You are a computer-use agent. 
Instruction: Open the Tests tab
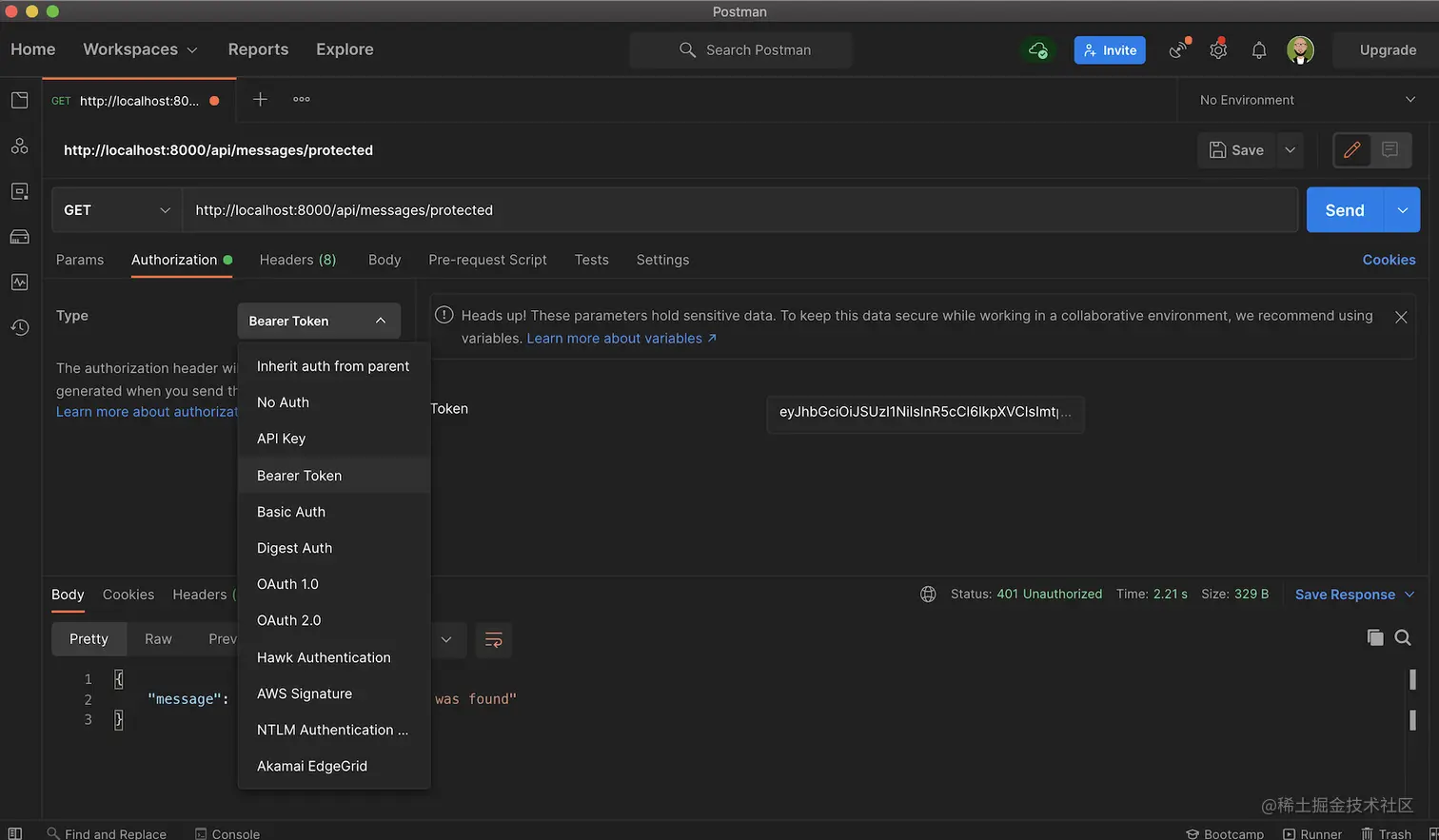coord(591,260)
